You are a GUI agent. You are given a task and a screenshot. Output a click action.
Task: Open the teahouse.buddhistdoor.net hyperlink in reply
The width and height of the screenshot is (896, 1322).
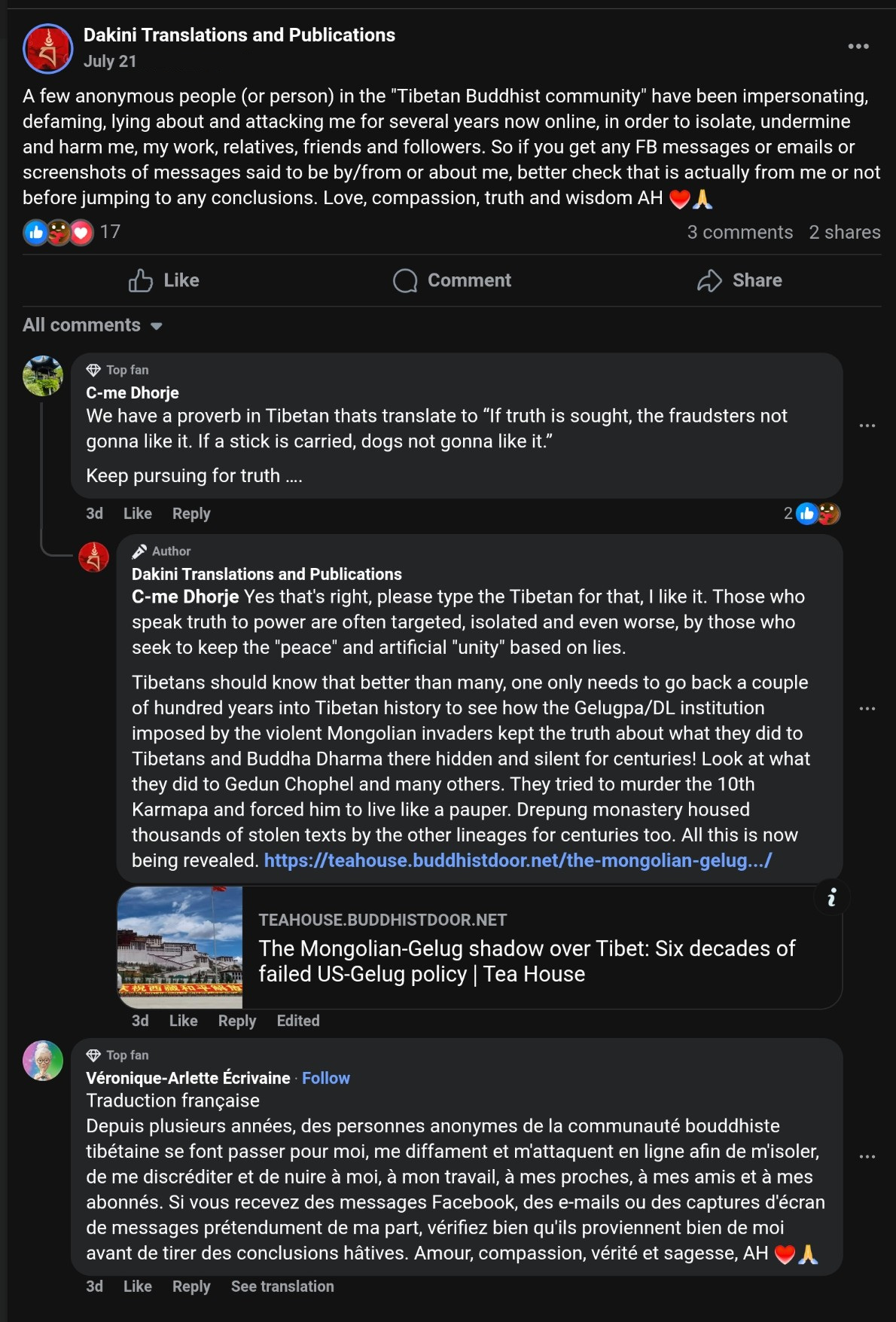[517, 860]
